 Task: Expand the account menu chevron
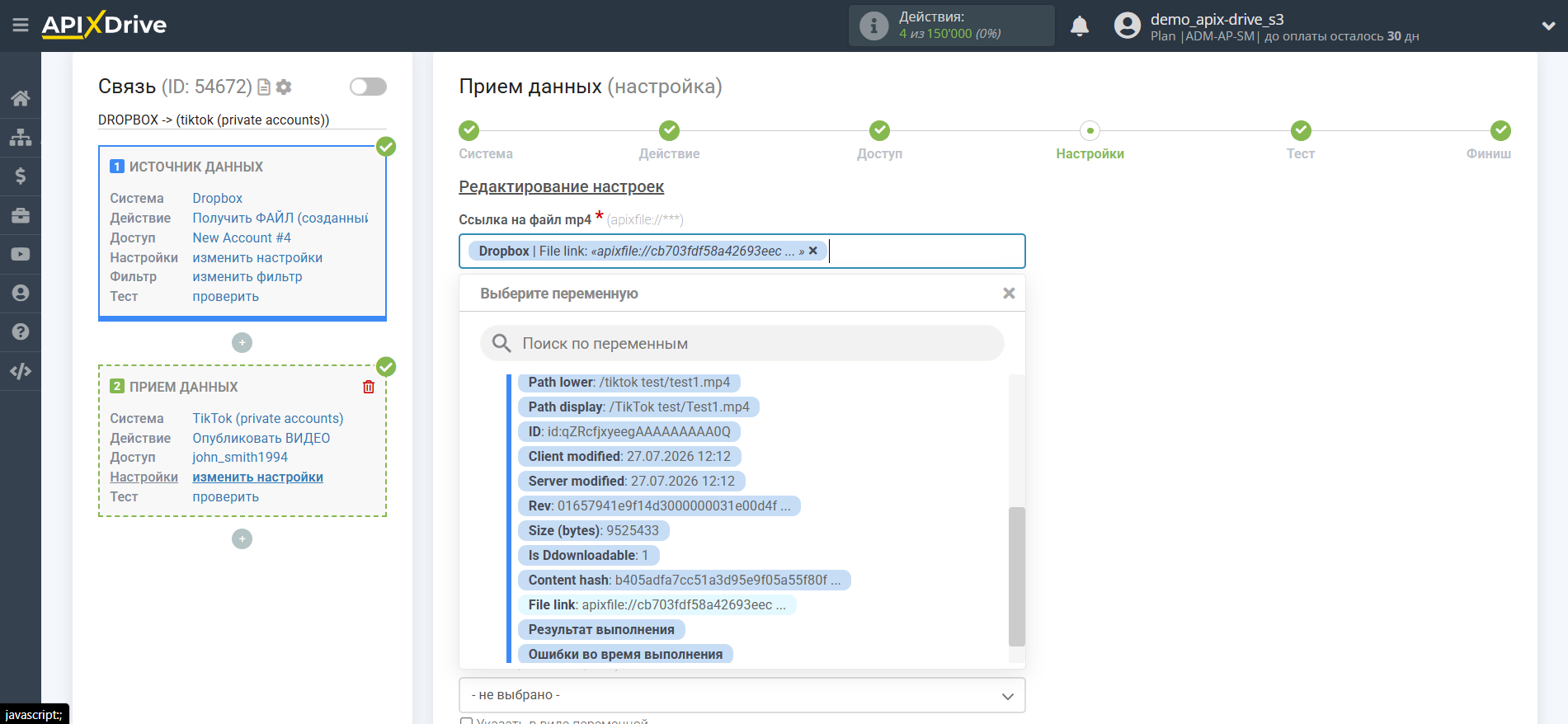point(1548,26)
